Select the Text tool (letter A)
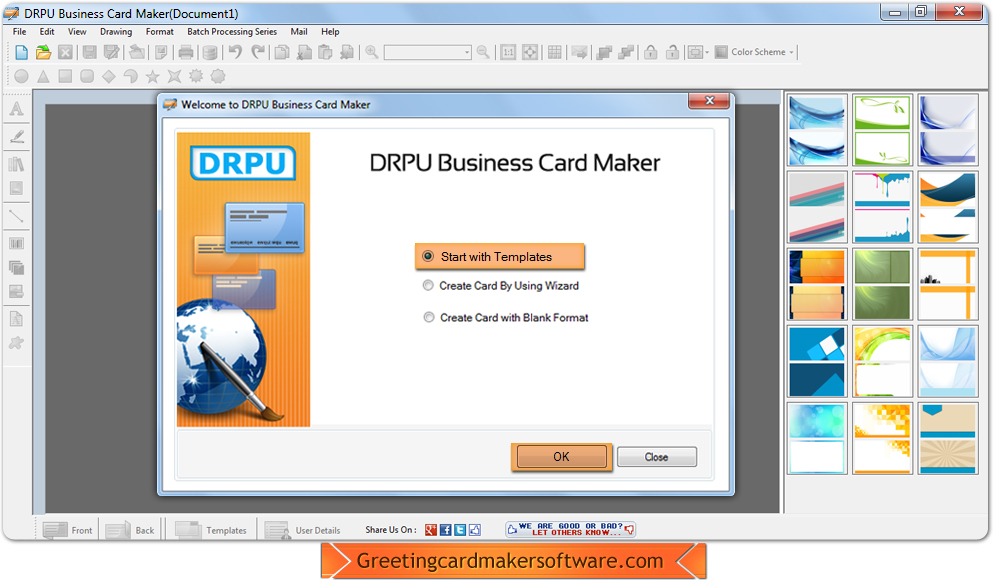This screenshot has height=580, width=993. [16, 108]
